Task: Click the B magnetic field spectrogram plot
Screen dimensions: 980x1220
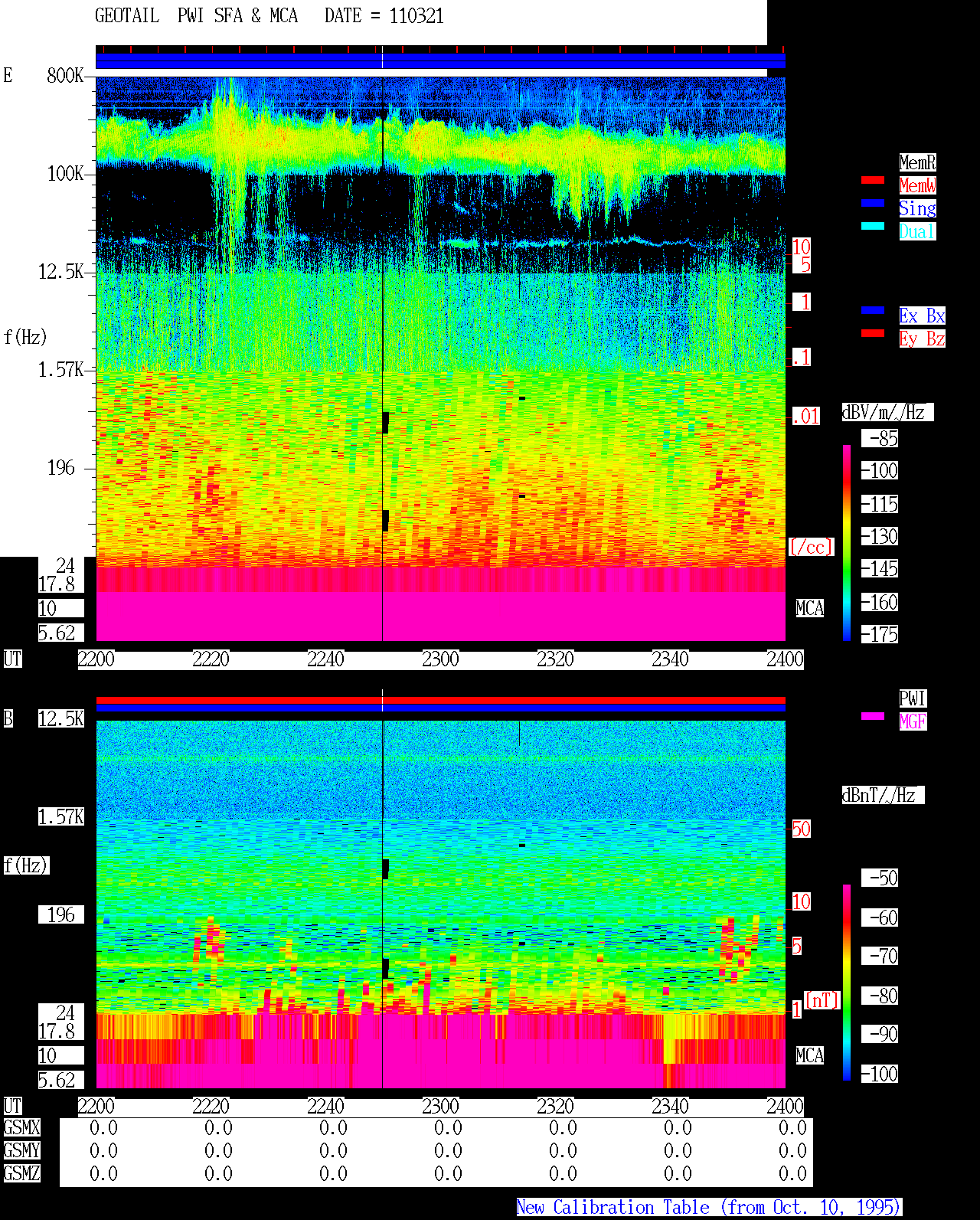Action: 440,904
